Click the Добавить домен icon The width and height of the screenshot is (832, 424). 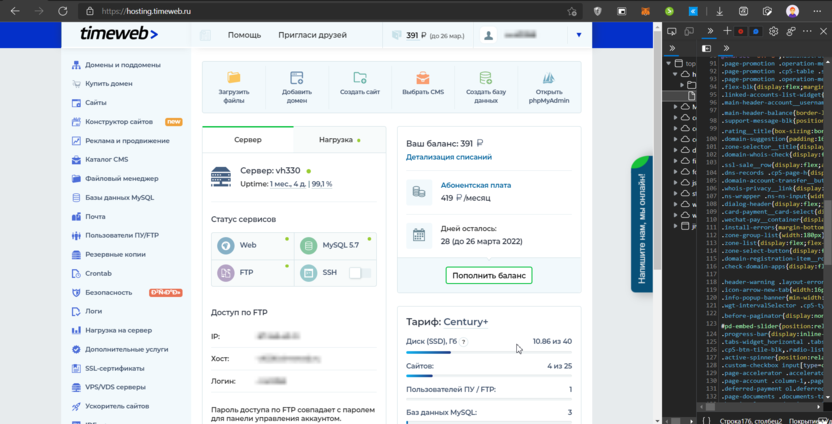click(296, 78)
